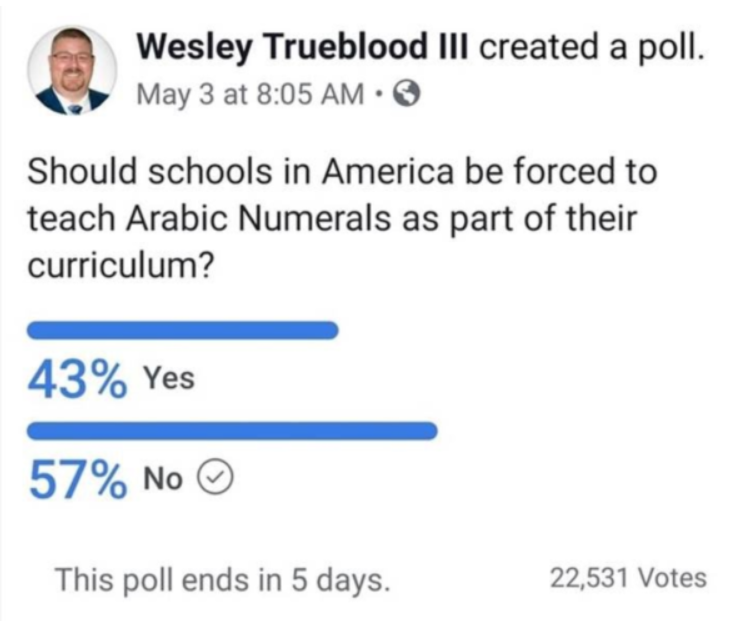Screen dimensions: 736x621
Task: Click "This poll ends in 5 days." text
Action: pos(221,579)
